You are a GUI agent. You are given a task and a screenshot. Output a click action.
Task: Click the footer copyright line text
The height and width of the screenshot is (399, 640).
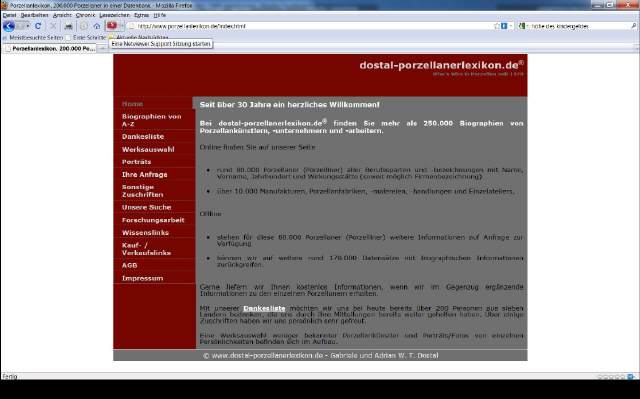(320, 355)
